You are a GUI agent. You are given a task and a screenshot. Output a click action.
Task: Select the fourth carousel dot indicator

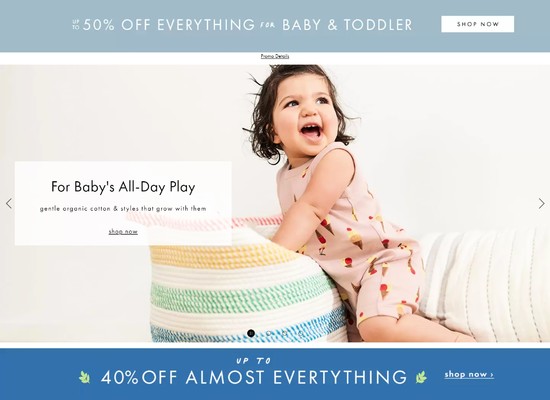coord(301,333)
